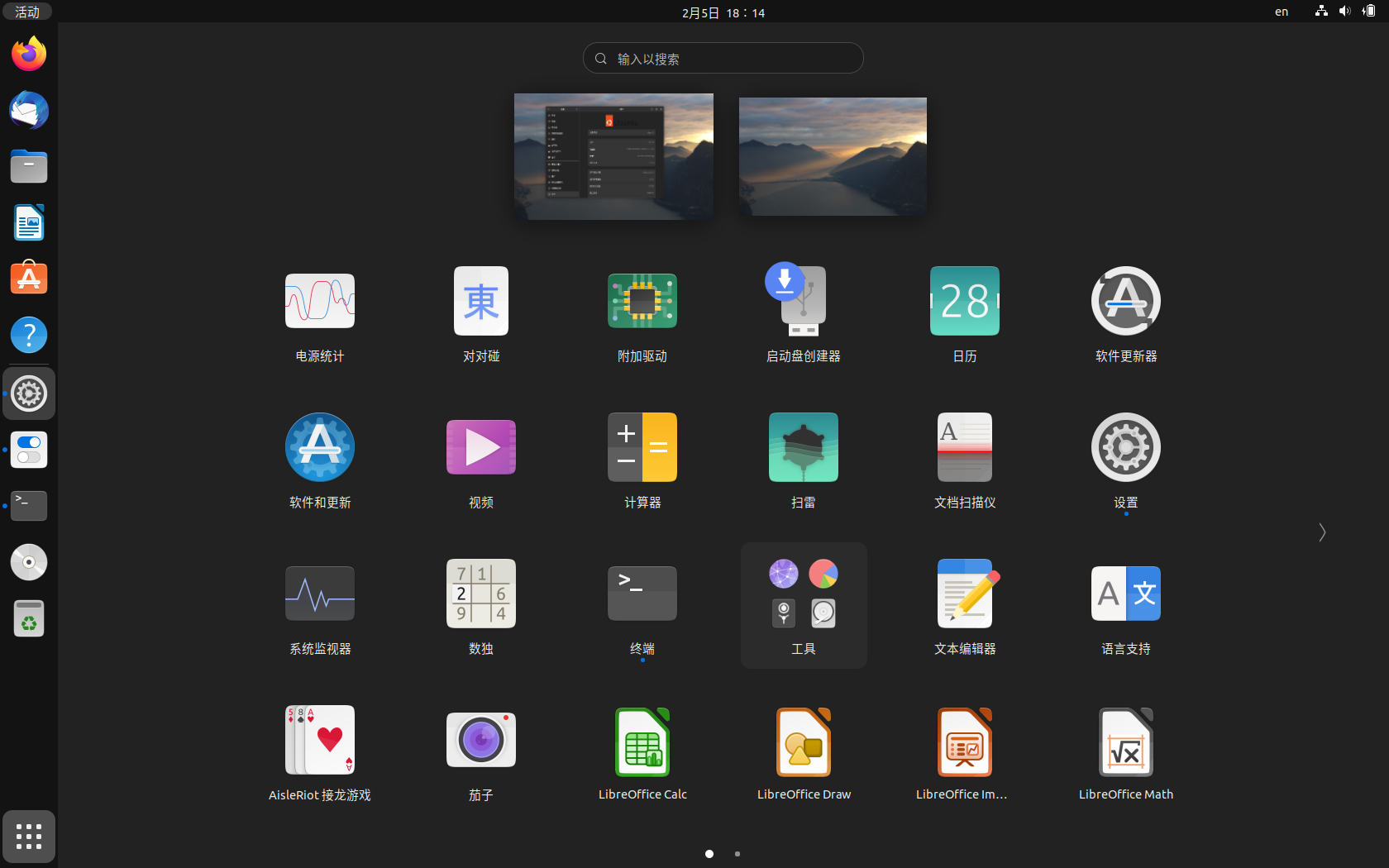1389x868 pixels.
Task: Open Ubuntu Software from the dock
Action: tap(29, 279)
